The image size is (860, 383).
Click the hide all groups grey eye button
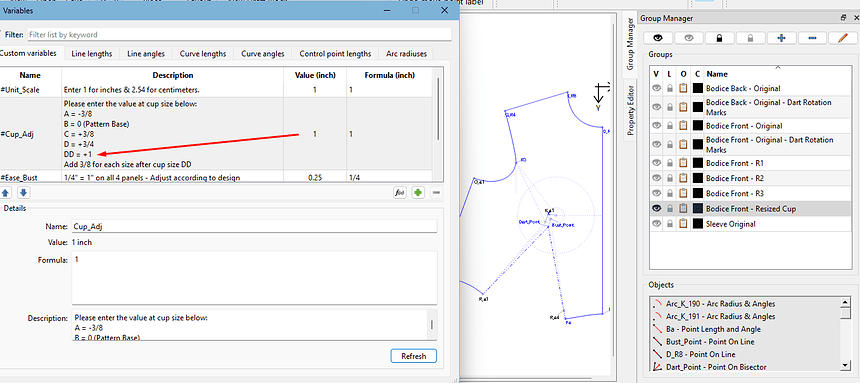click(x=689, y=37)
